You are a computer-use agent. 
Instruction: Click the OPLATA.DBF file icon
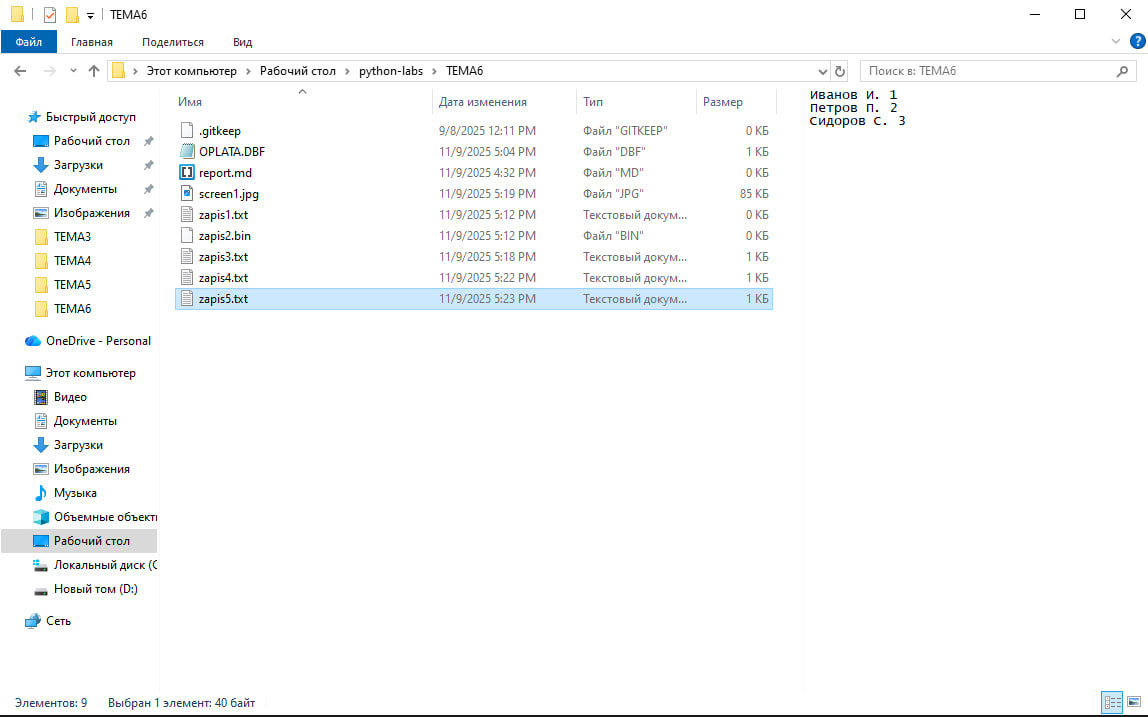(x=185, y=152)
